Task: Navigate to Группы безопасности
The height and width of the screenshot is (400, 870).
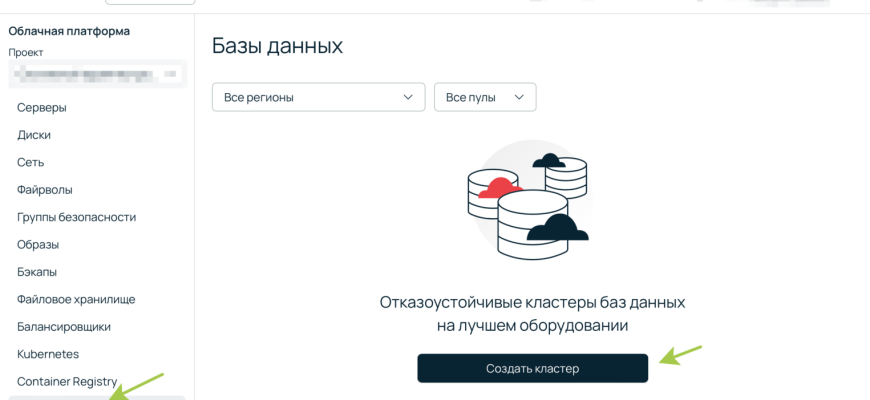Action: tap(76, 217)
